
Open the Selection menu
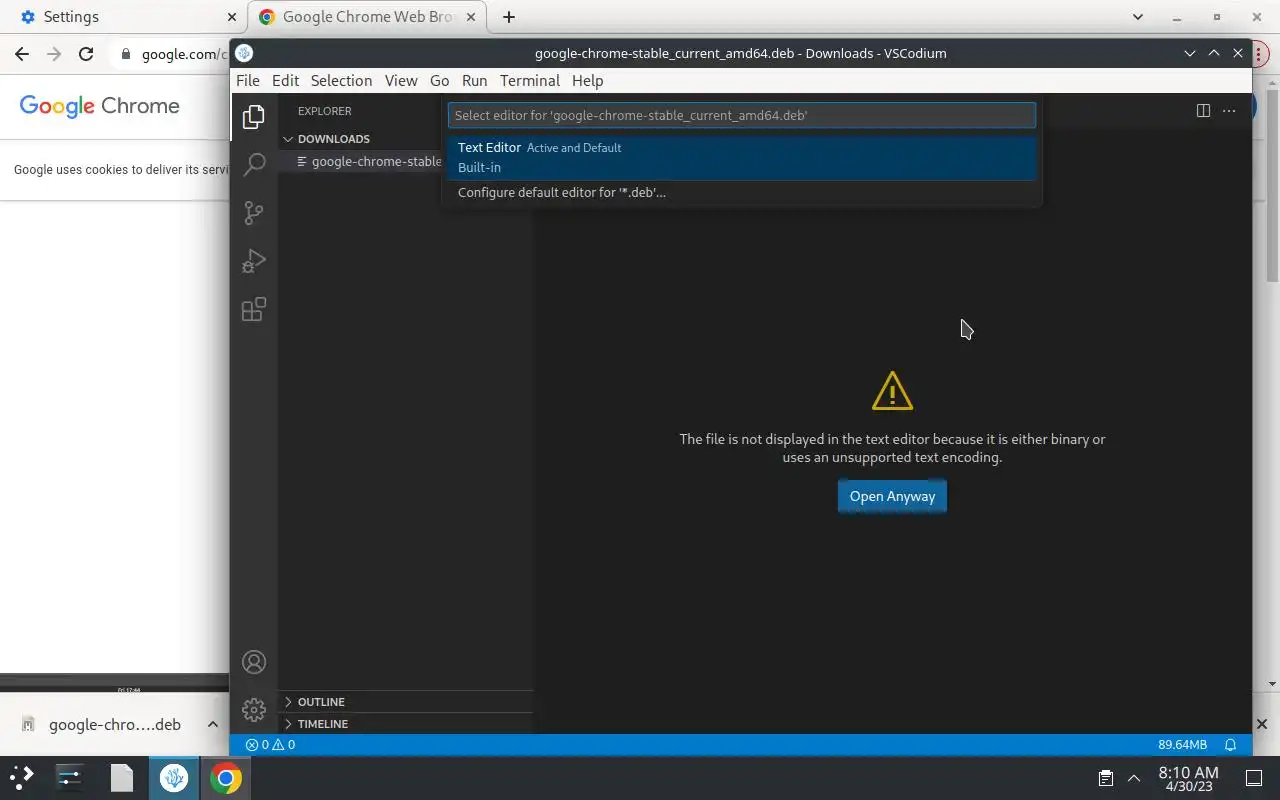tap(341, 81)
